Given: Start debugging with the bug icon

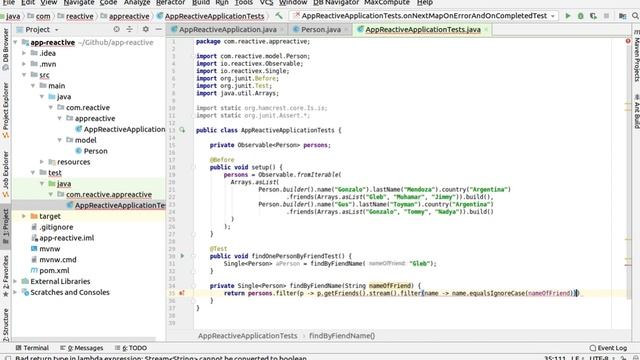Looking at the screenshot, I should (x=580, y=16).
